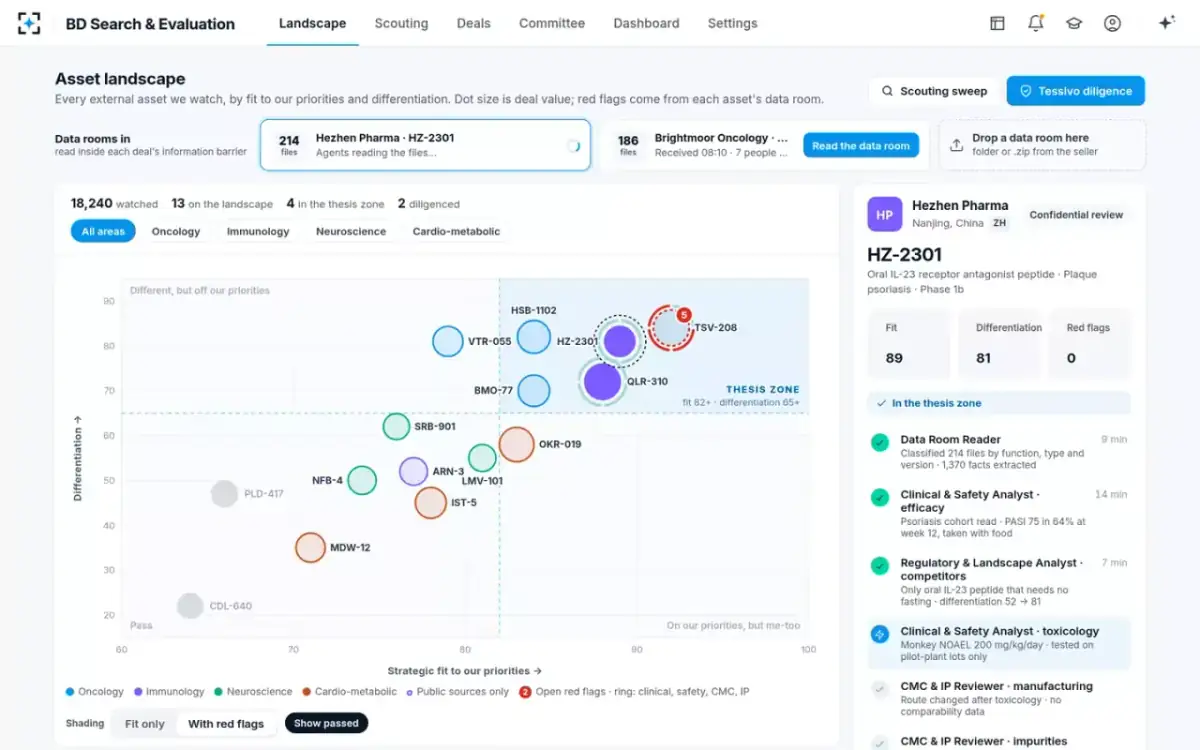Filter by Neuroscience area
This screenshot has width=1200, height=750.
click(351, 231)
